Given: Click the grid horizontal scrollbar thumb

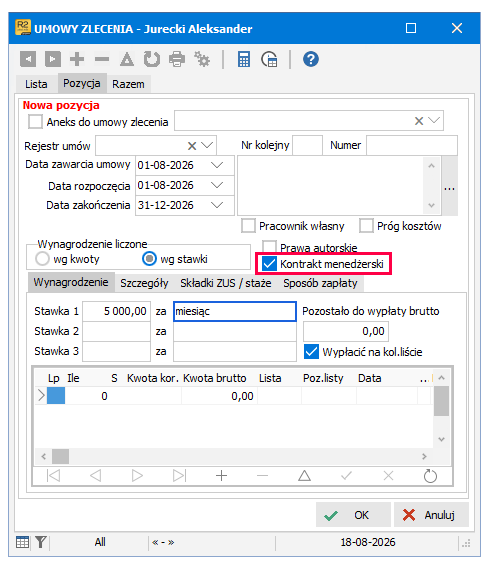Looking at the screenshot, I should point(60,456).
